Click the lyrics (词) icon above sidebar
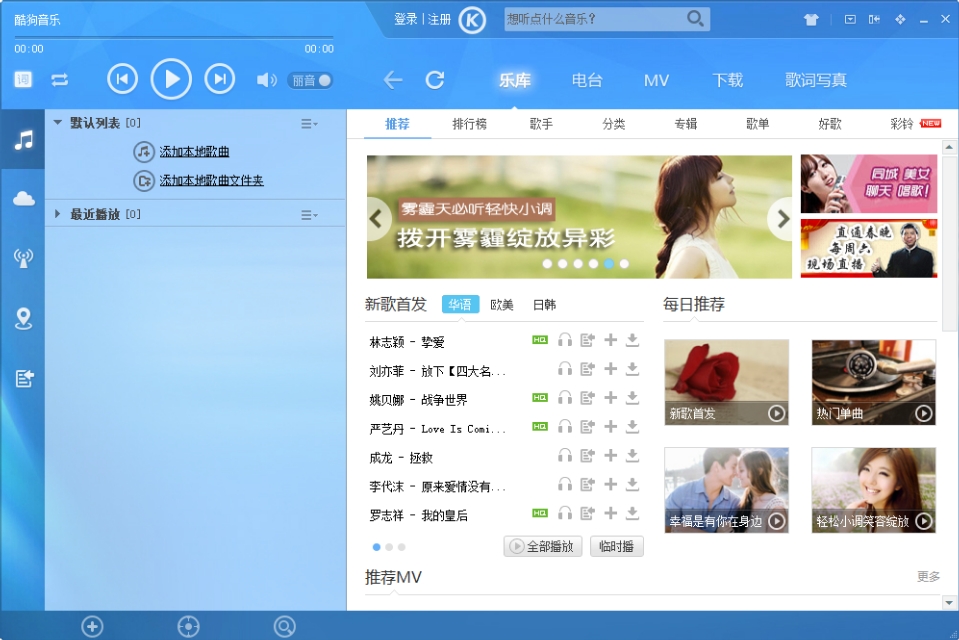The width and height of the screenshot is (959, 640). [20, 78]
